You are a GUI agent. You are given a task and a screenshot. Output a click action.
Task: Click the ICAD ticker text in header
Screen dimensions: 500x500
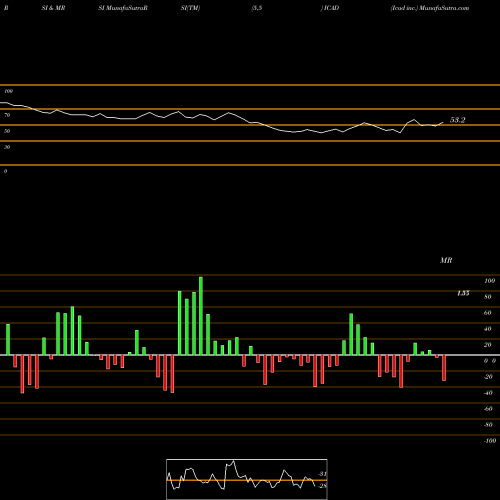tap(331, 8)
